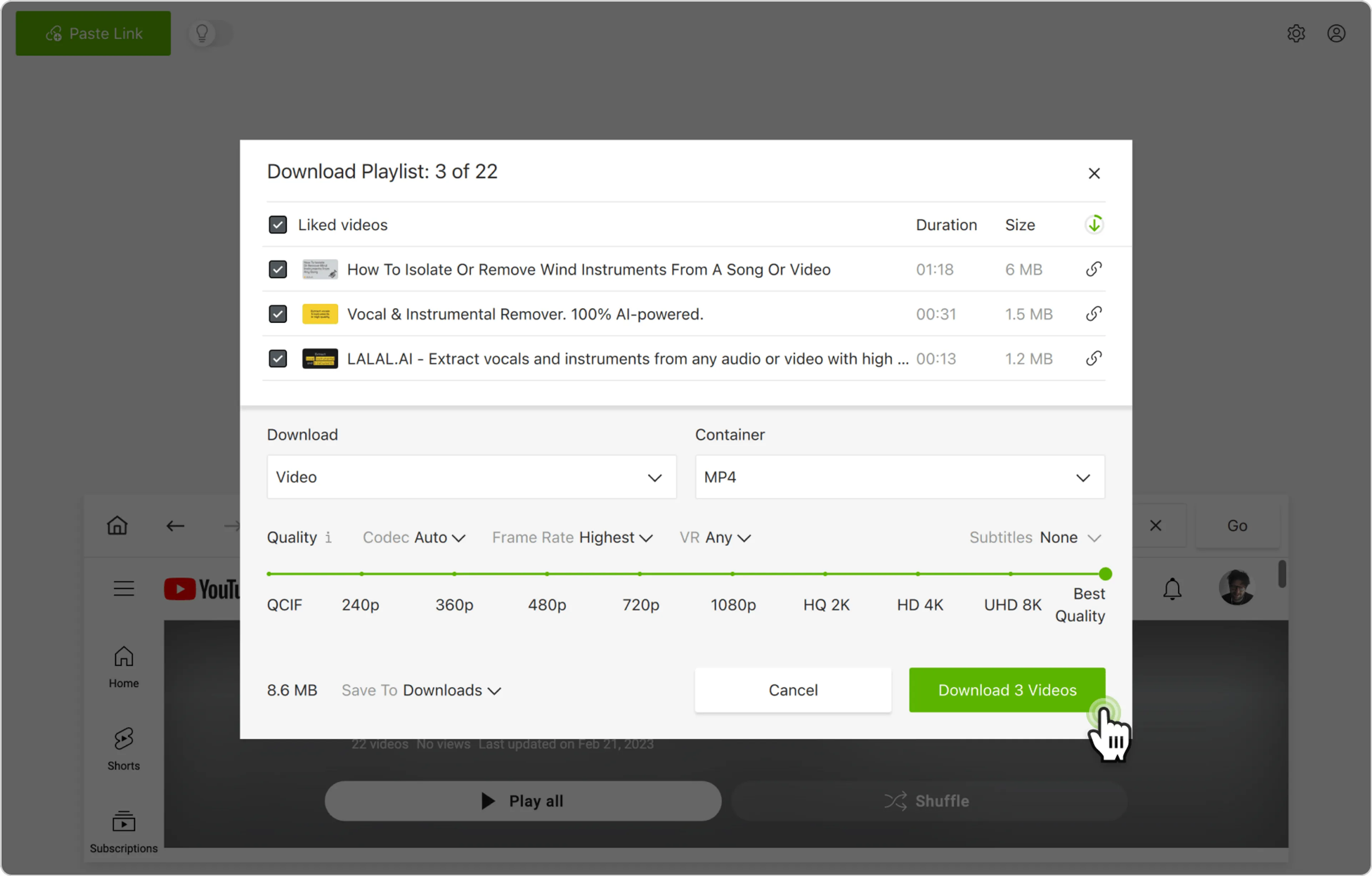The image size is (1372, 876).
Task: Click the Quality info icon
Action: (x=328, y=538)
